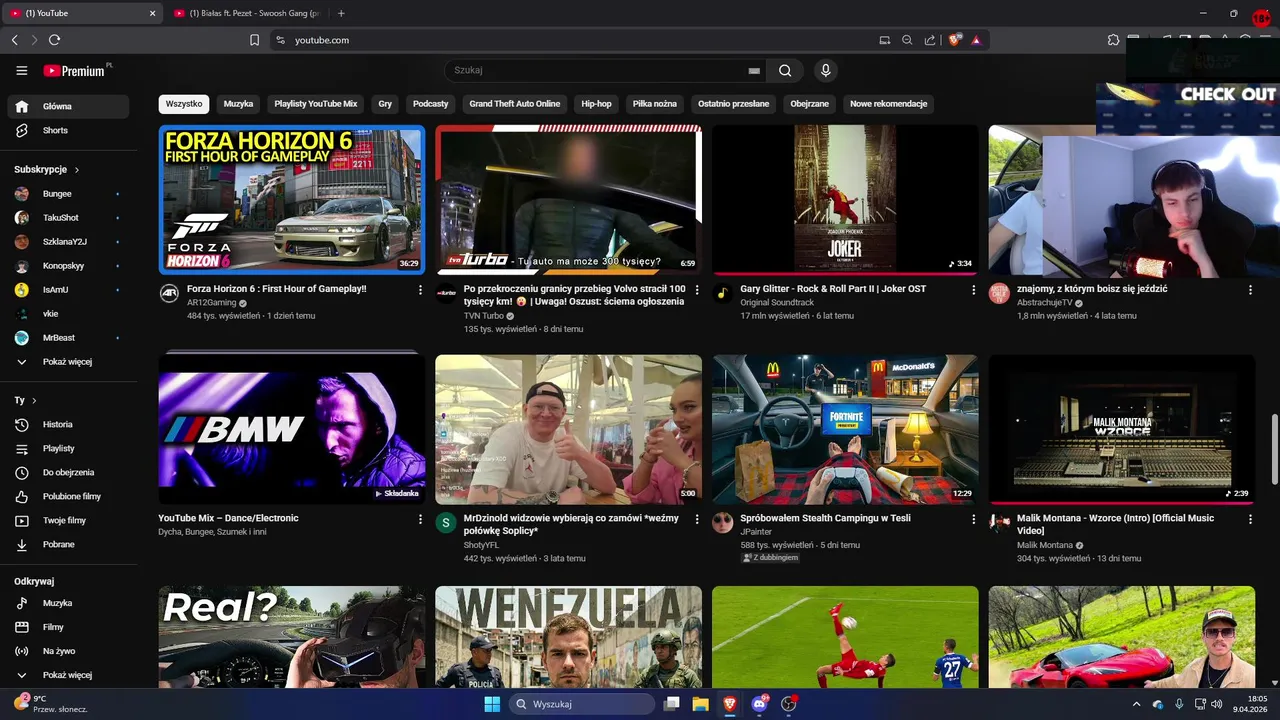Viewport: 1280px width, 720px height.
Task: Select the Gry filter chip
Action: pos(385,104)
